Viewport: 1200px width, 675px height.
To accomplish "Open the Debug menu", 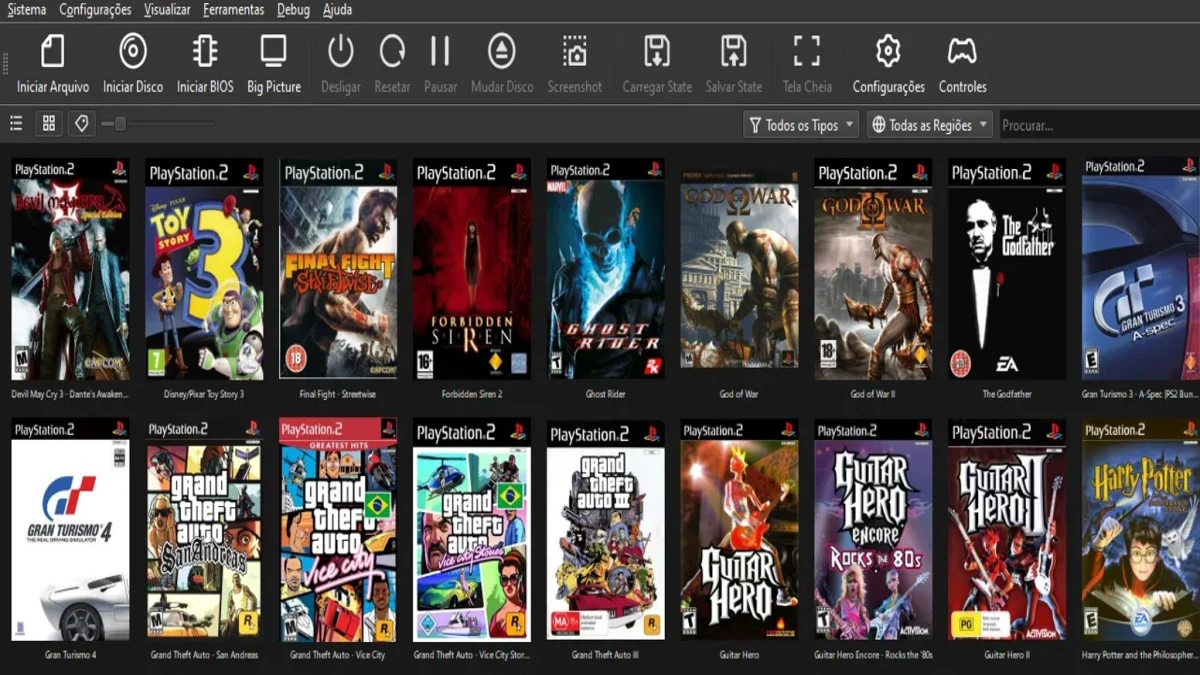I will tap(293, 10).
